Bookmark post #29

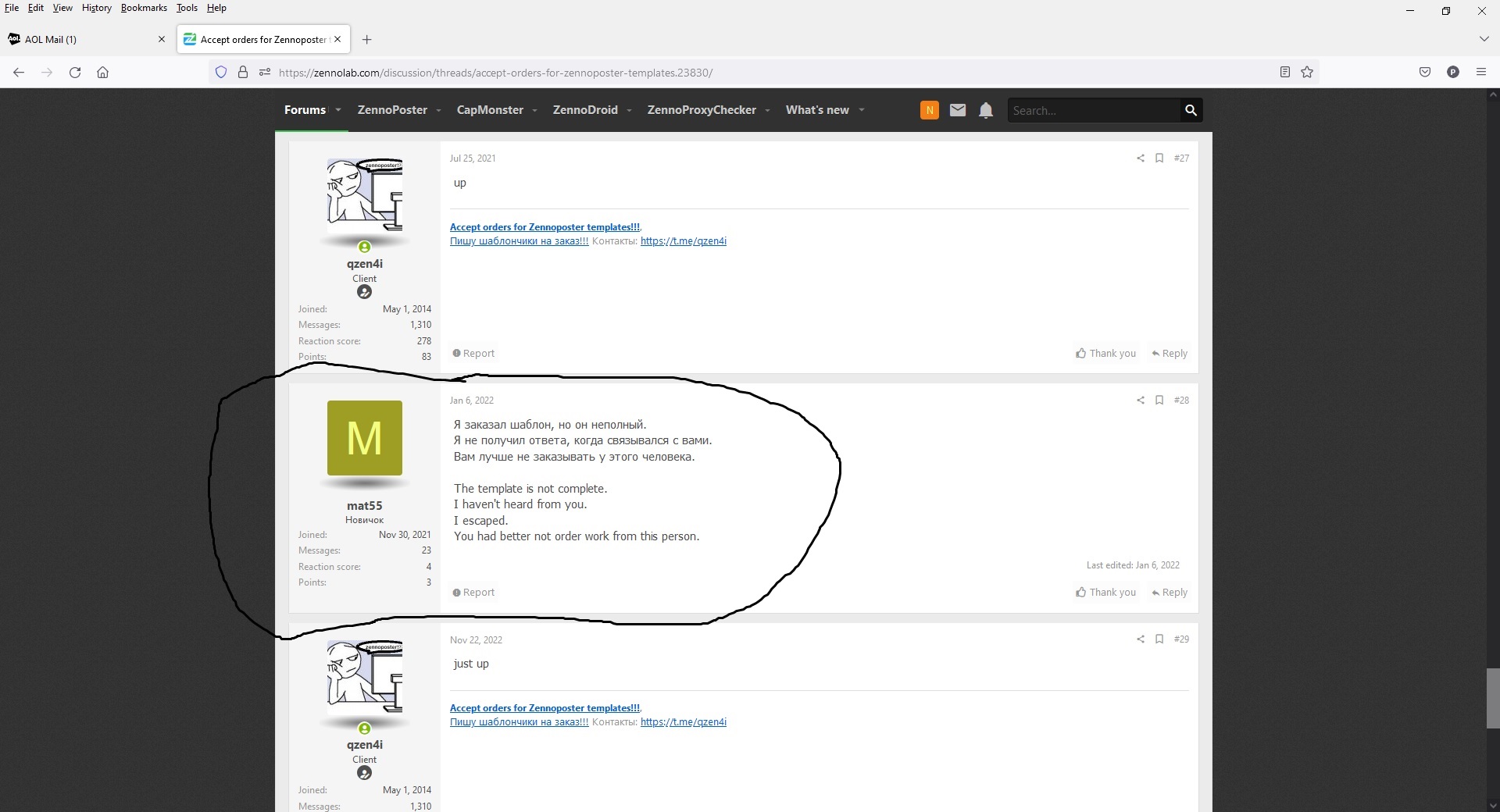pyautogui.click(x=1159, y=639)
